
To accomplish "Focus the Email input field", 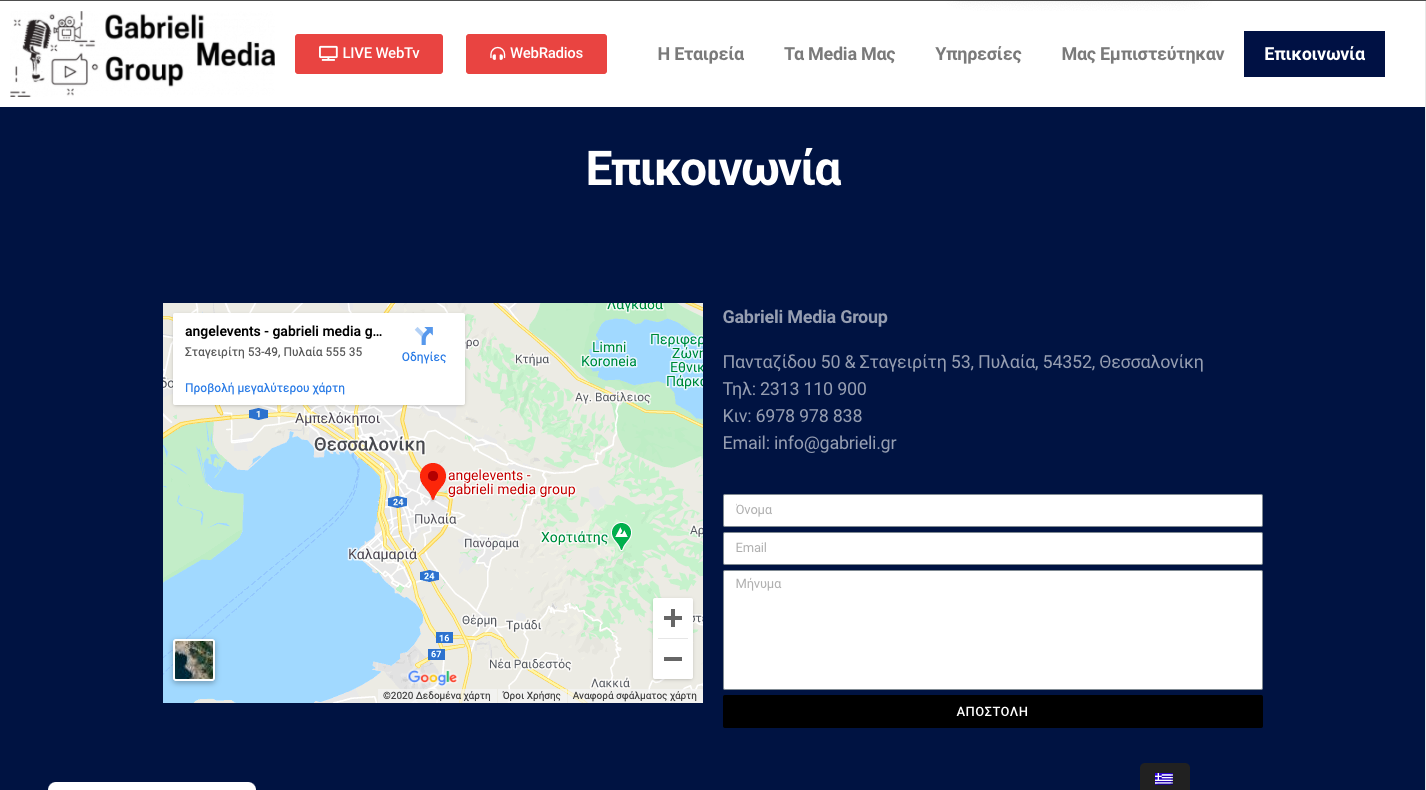I will [992, 548].
